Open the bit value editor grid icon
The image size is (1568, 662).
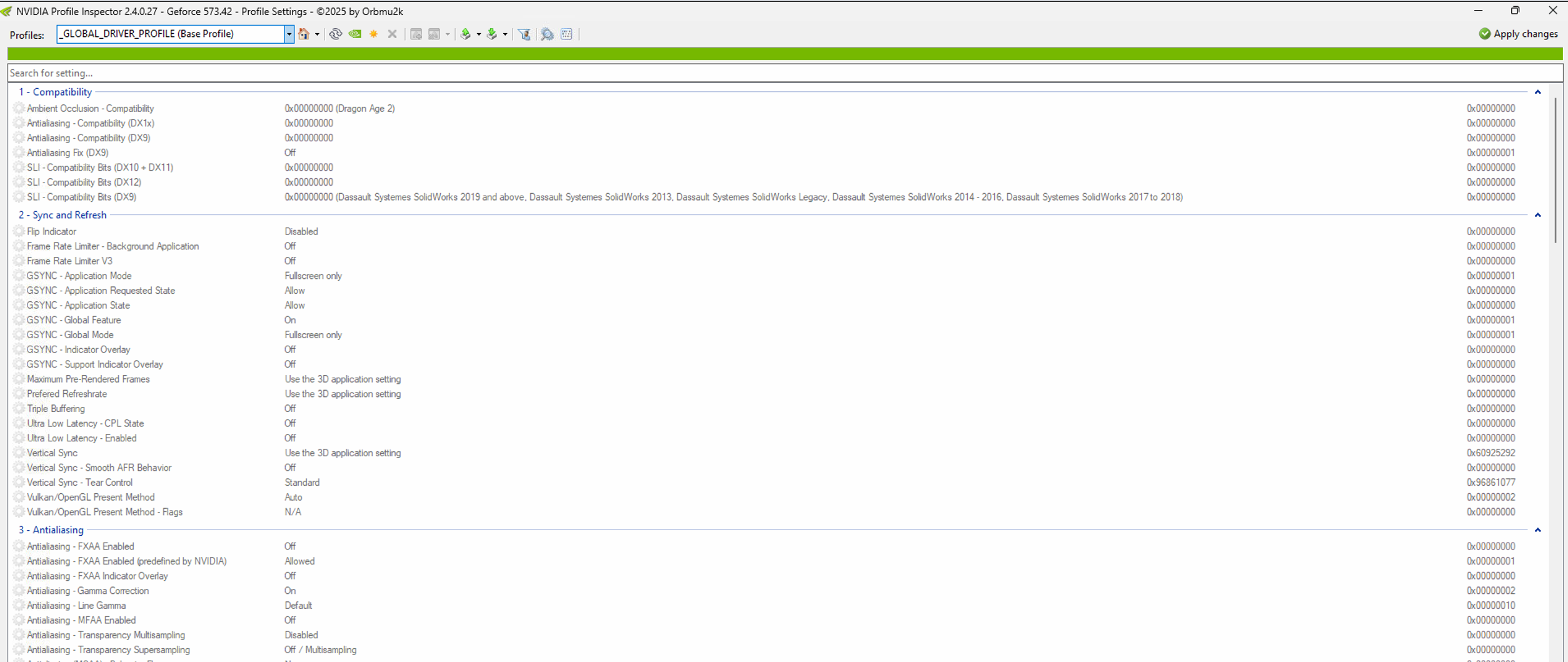pos(566,34)
